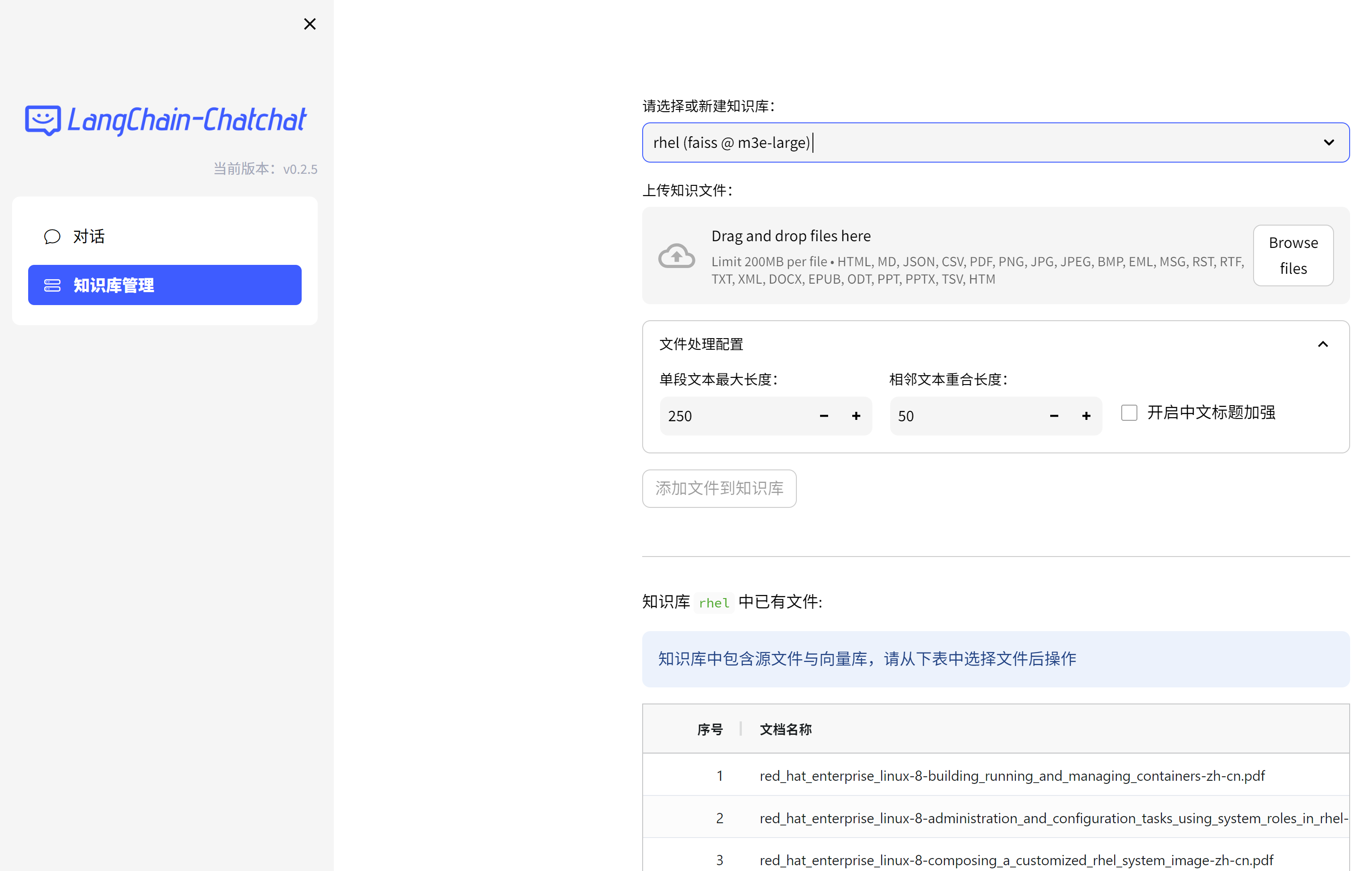Screen dimensions: 1372x871
Task: Click the LangChain-Chatchat logo icon
Action: tap(43, 120)
